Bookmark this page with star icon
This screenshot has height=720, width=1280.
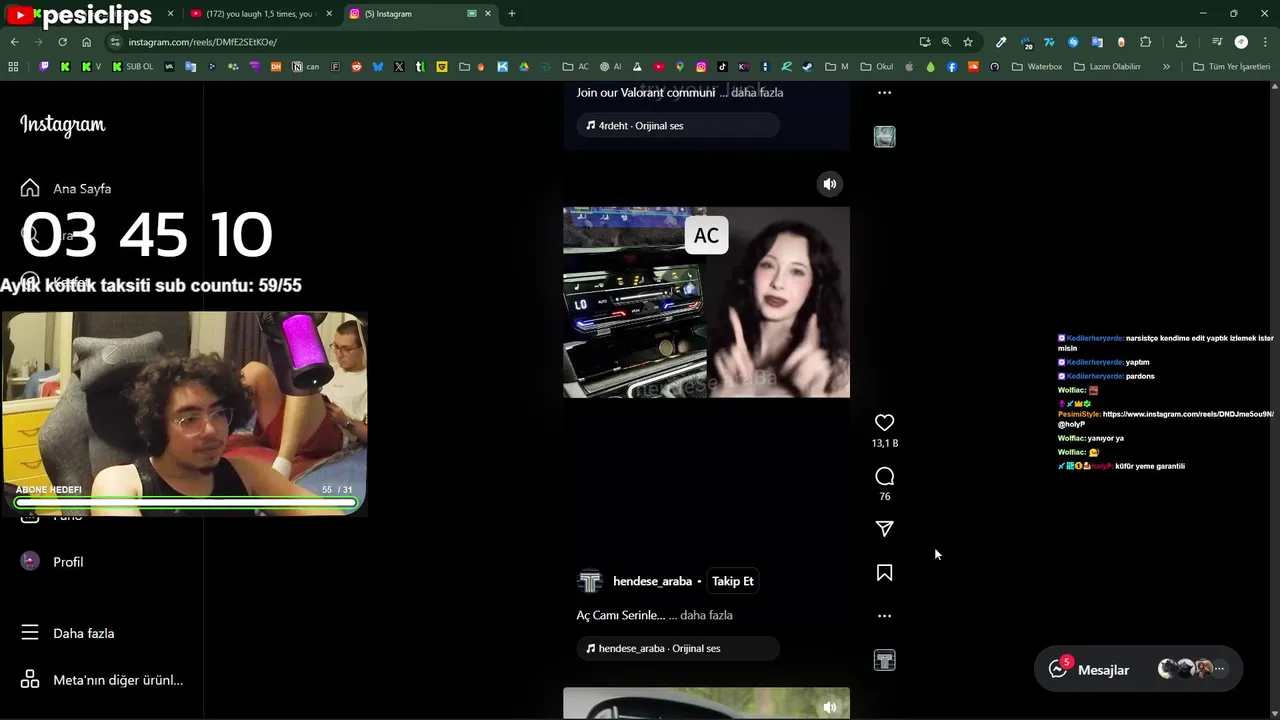[967, 42]
